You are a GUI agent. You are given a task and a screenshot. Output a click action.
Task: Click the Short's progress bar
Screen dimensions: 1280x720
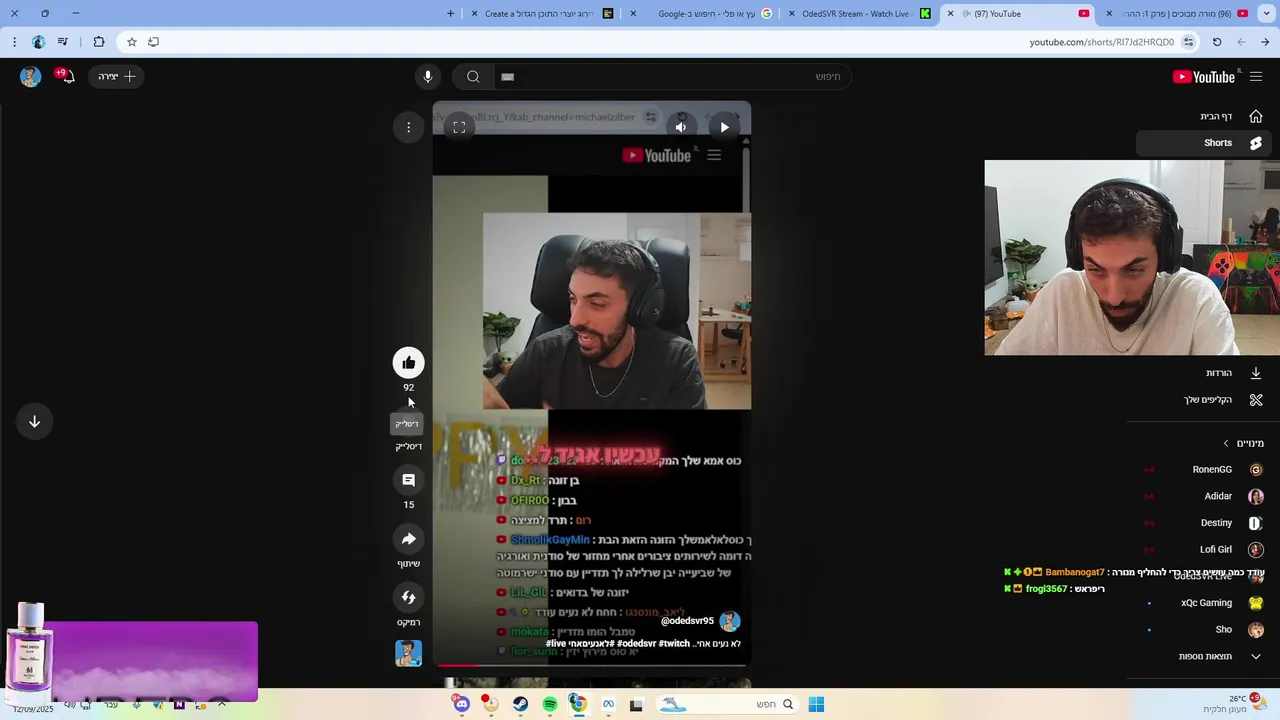[x=592, y=665]
